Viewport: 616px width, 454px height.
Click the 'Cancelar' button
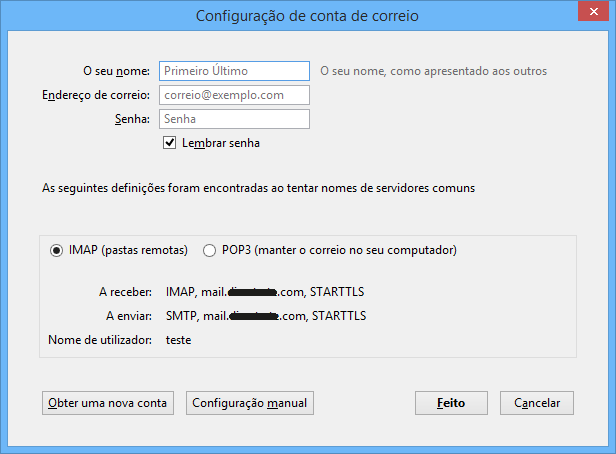(x=537, y=403)
